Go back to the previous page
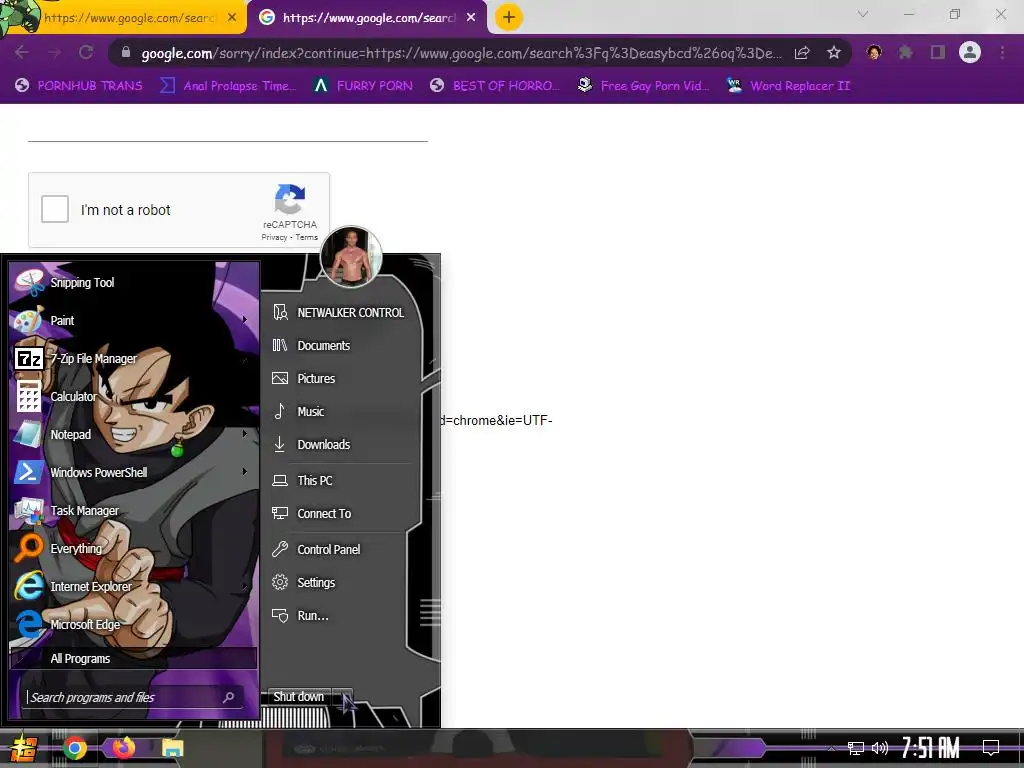Viewport: 1024px width, 768px height. pyautogui.click(x=22, y=52)
